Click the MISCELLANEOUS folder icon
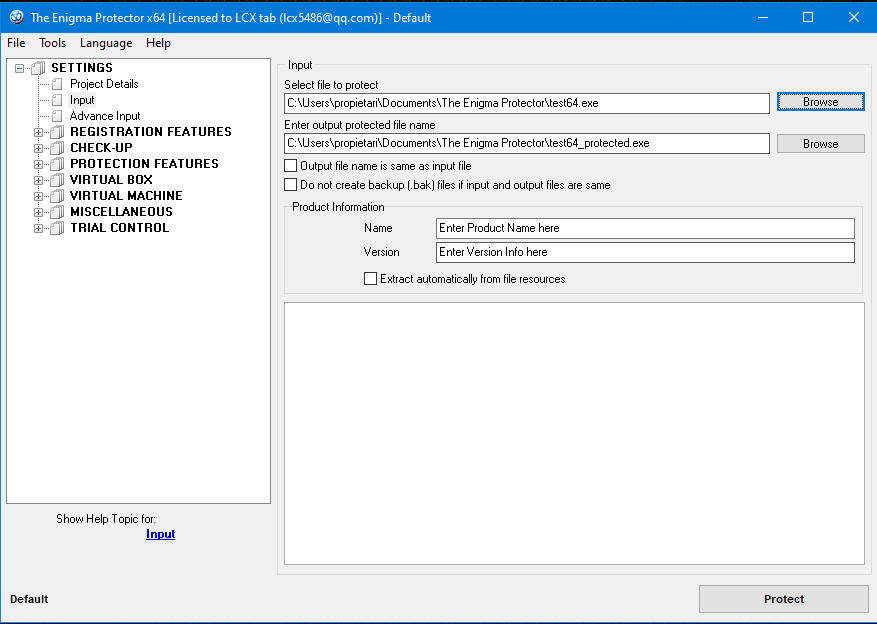The image size is (877, 624). coord(57,212)
